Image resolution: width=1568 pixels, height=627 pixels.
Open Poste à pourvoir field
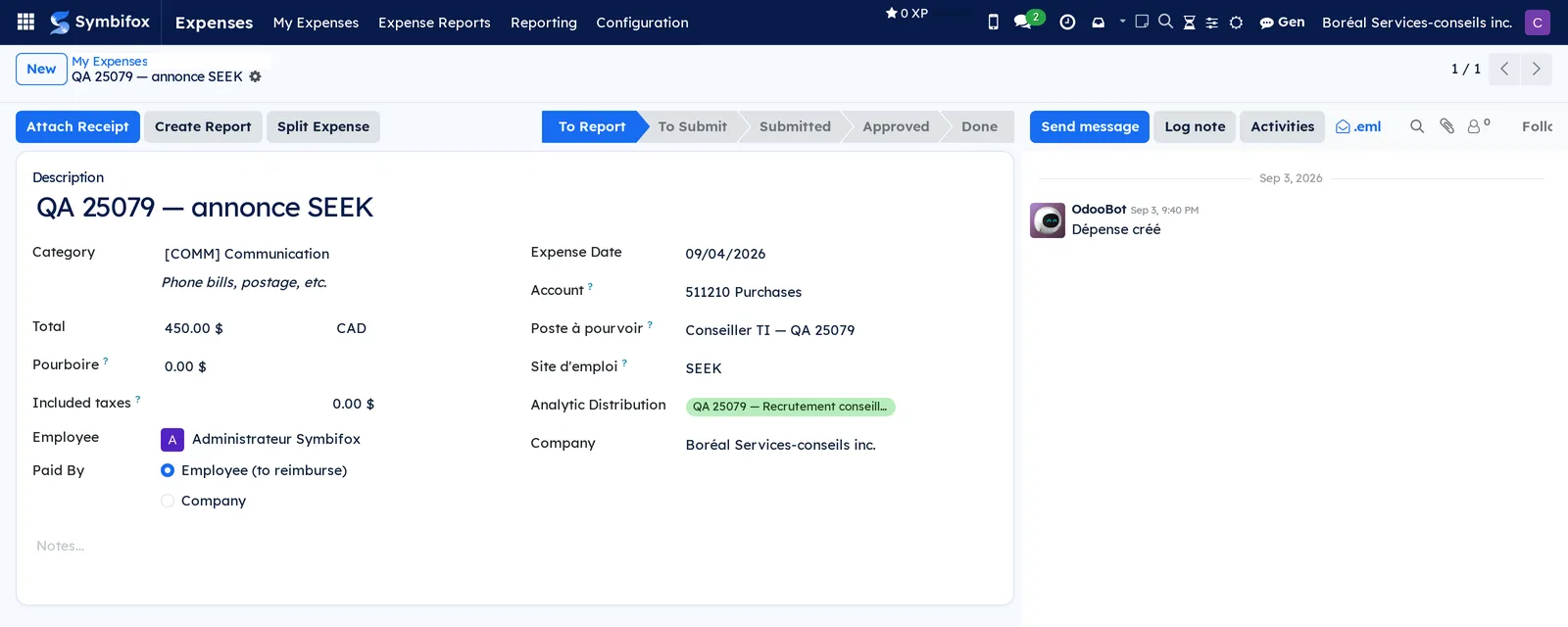click(x=840, y=330)
